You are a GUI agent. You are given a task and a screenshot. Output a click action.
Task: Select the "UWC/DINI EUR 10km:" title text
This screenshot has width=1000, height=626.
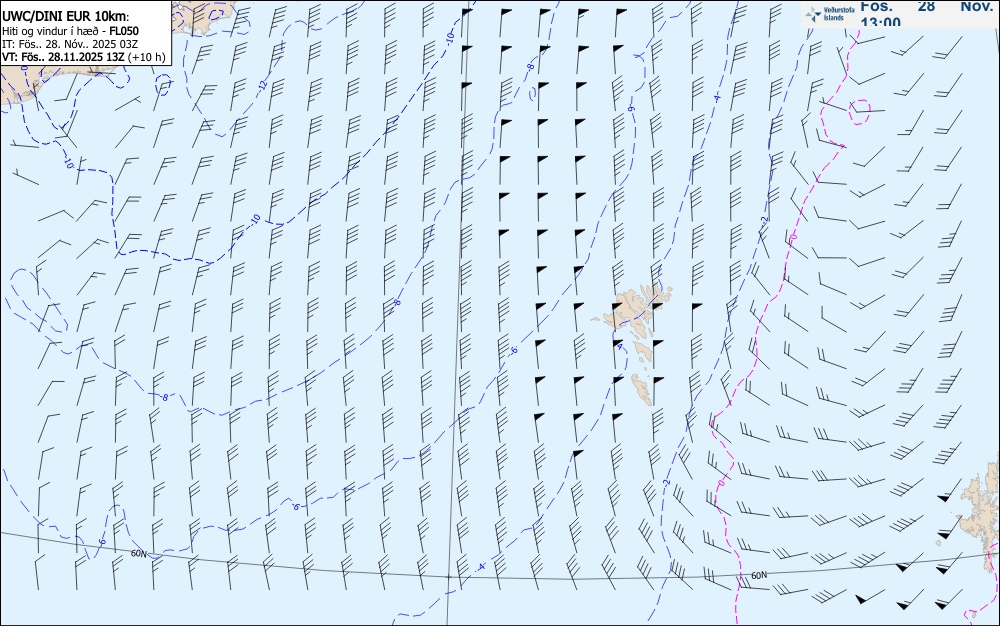pos(66,17)
